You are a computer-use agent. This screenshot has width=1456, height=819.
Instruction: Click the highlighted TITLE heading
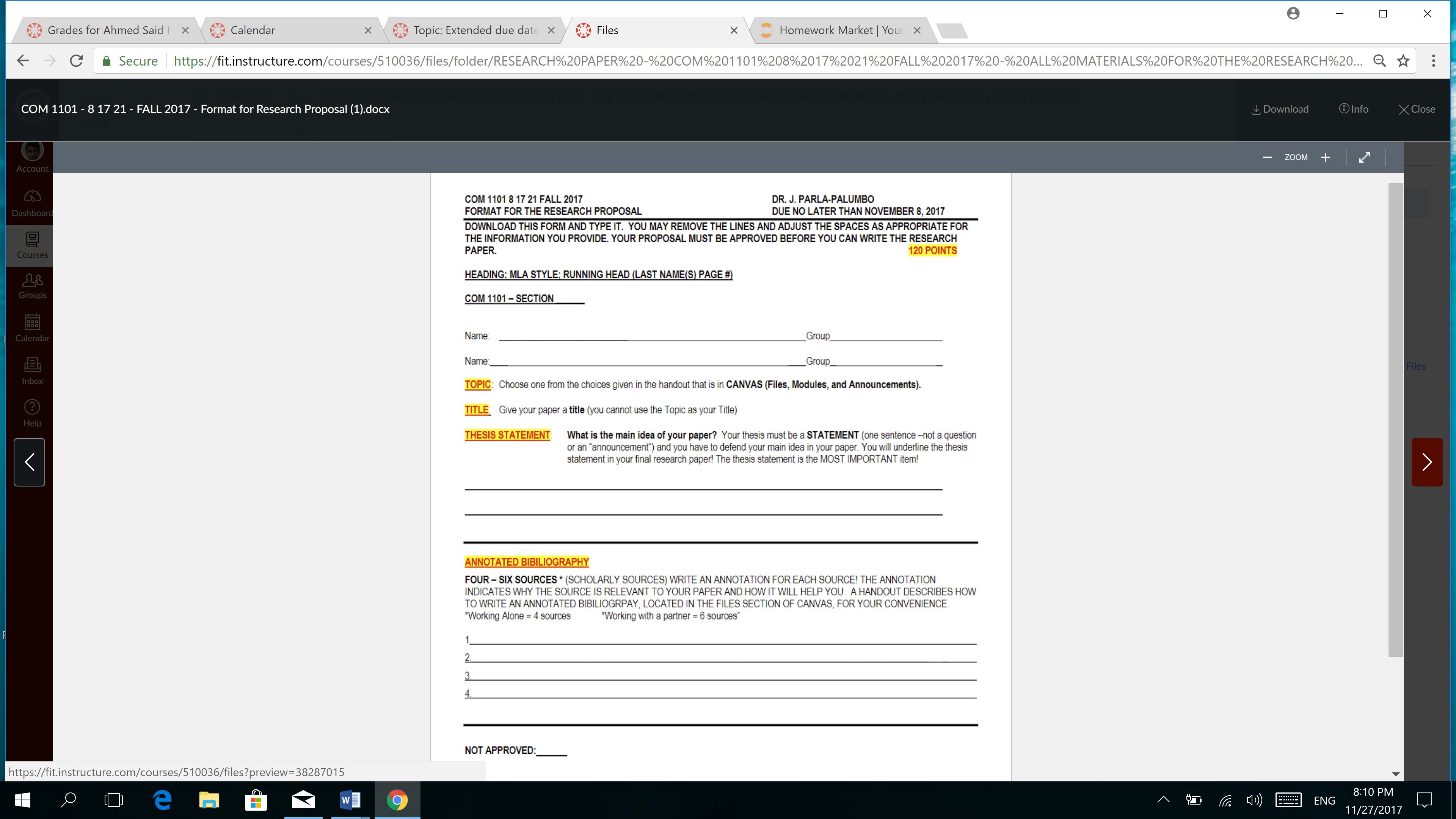coord(477,410)
